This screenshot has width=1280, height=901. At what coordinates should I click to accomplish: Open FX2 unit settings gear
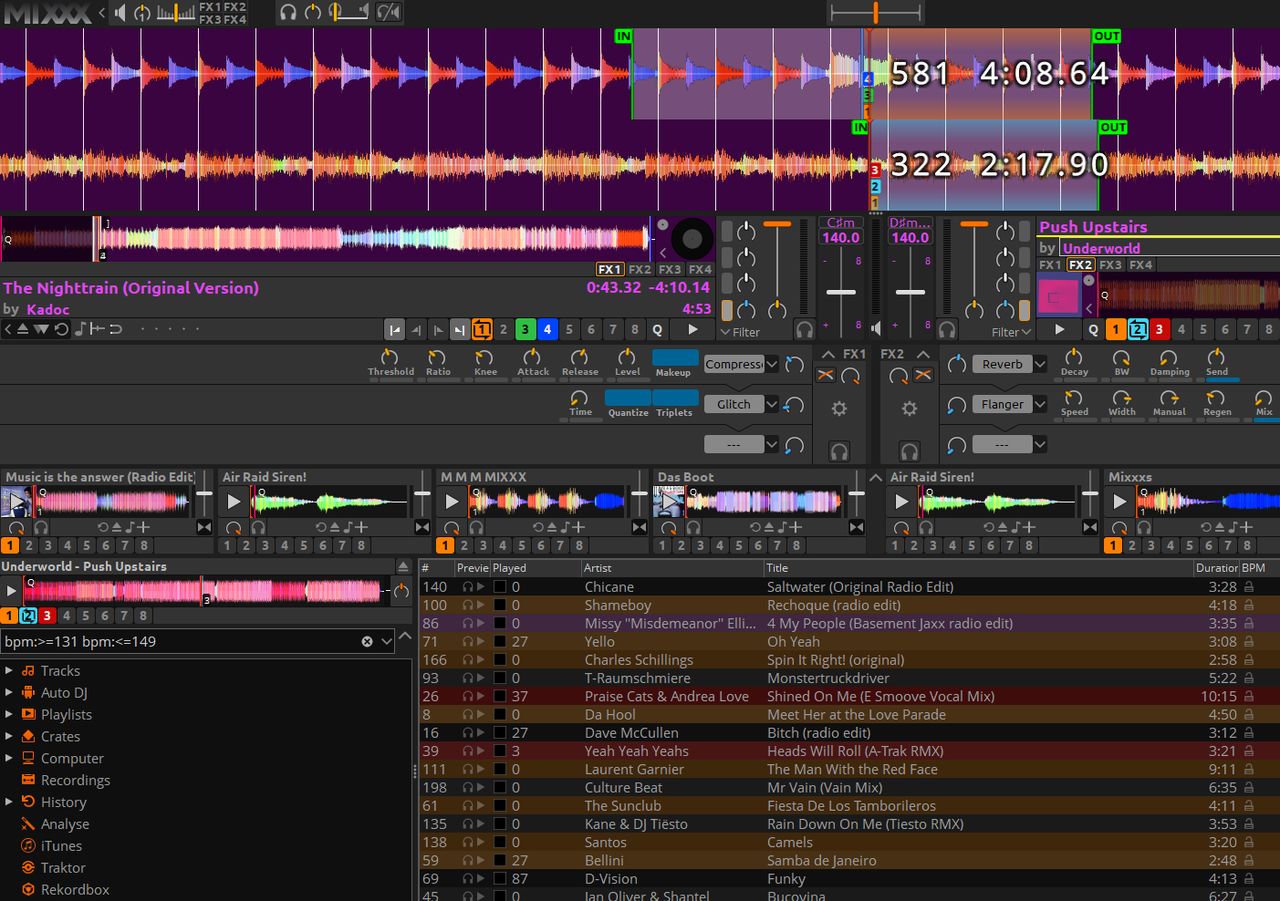[909, 408]
